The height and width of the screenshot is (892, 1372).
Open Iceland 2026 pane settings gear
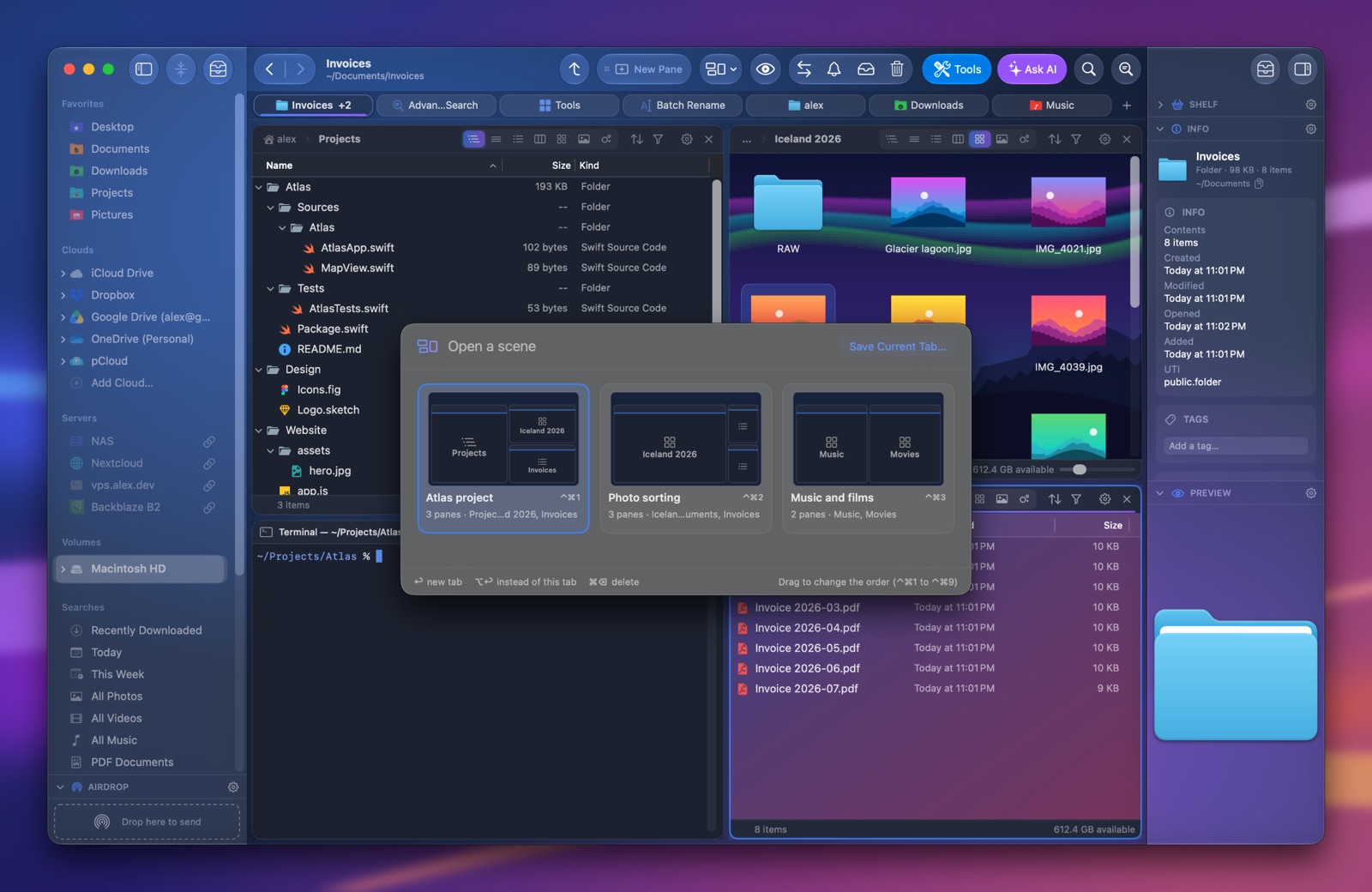click(x=1105, y=139)
